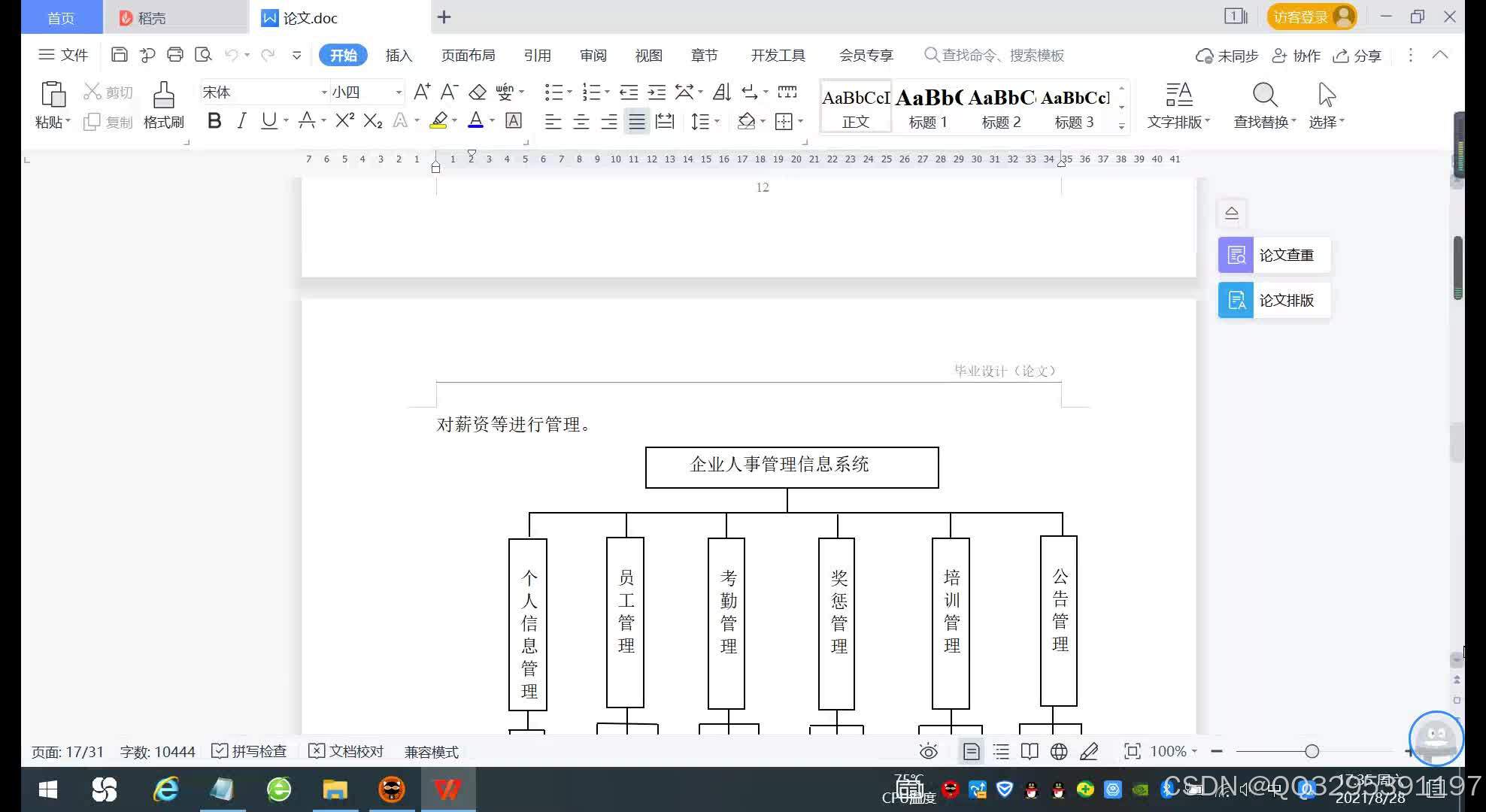Open the zoom percentage 100% dropdown
The image size is (1486, 812).
(1173, 751)
